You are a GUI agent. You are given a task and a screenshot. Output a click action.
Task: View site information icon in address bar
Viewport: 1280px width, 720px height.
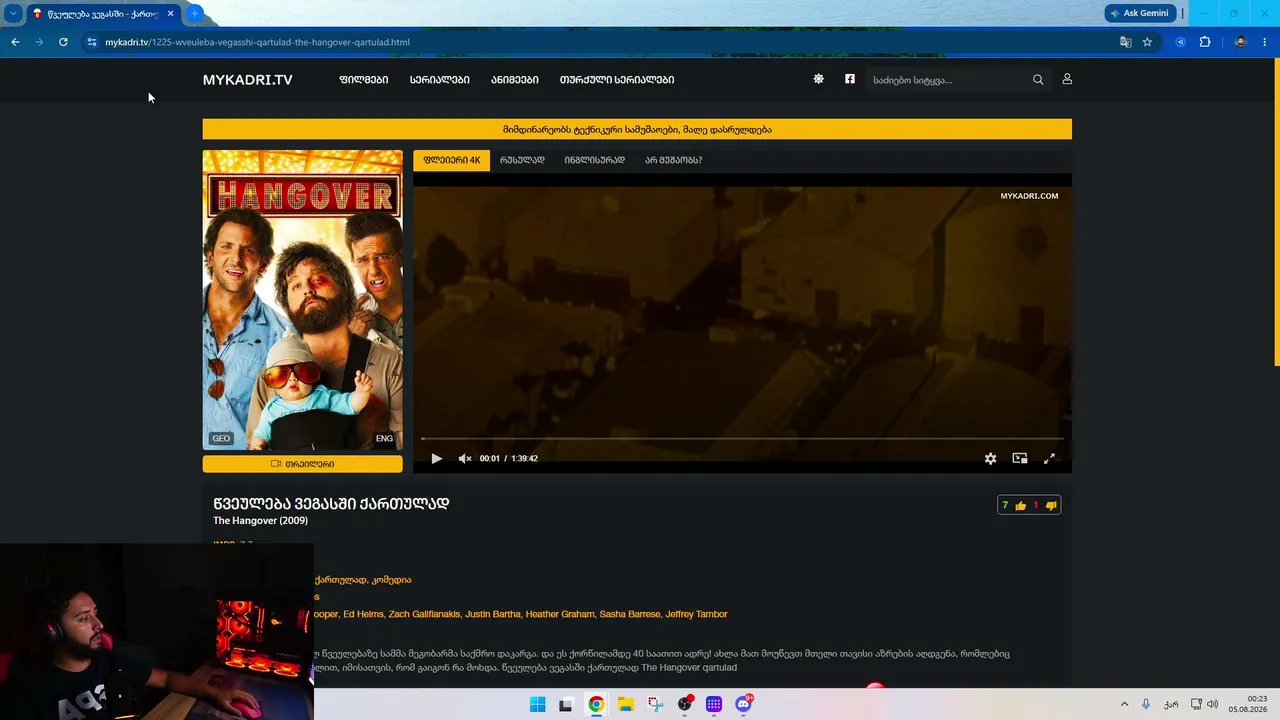[92, 42]
